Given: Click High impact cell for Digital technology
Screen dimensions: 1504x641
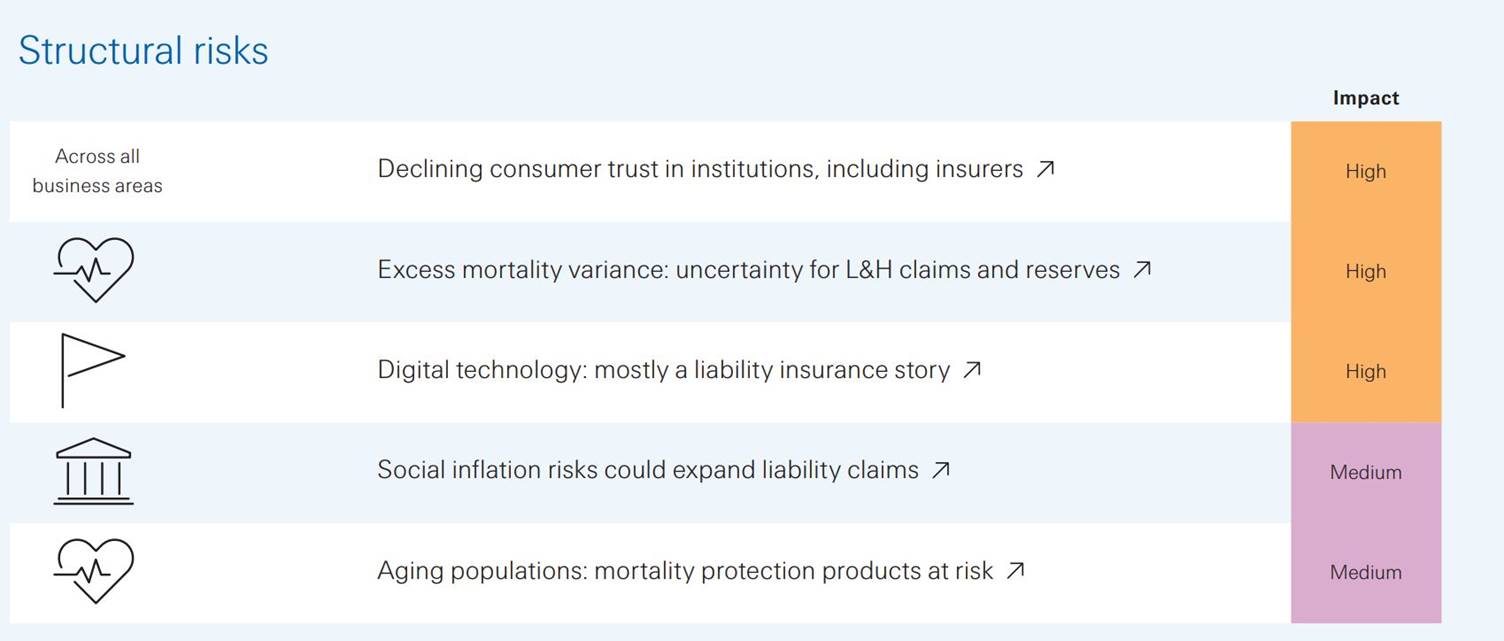Looking at the screenshot, I should click(x=1366, y=372).
